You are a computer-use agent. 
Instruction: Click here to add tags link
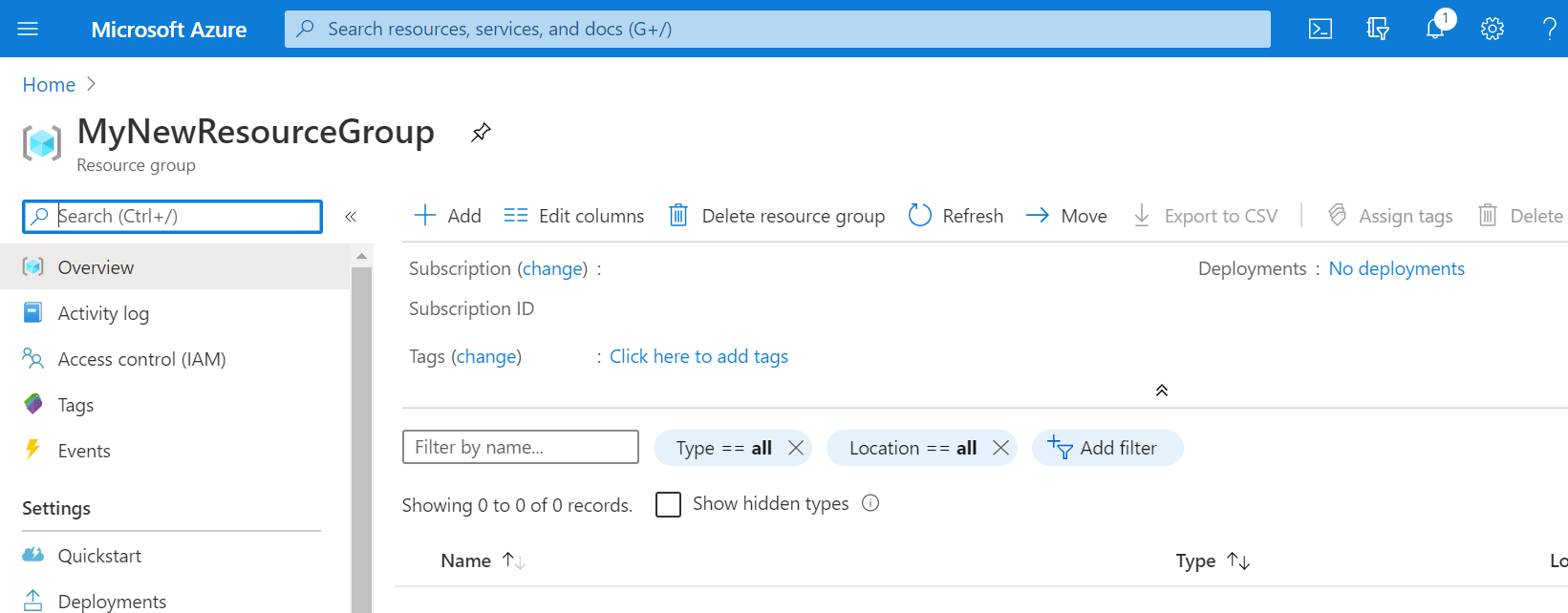pyautogui.click(x=698, y=356)
